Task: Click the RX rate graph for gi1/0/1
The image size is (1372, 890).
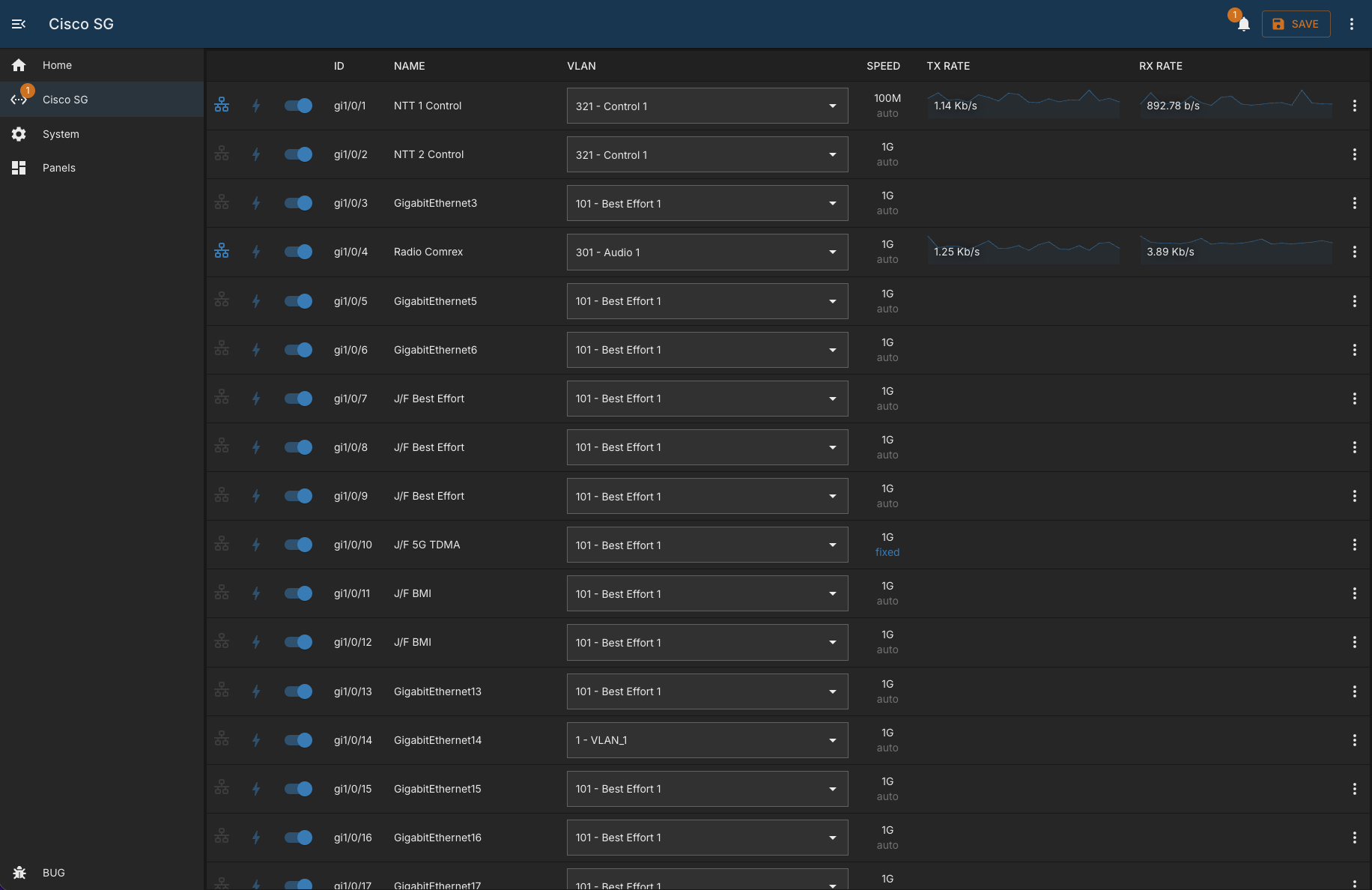Action: pos(1236,104)
